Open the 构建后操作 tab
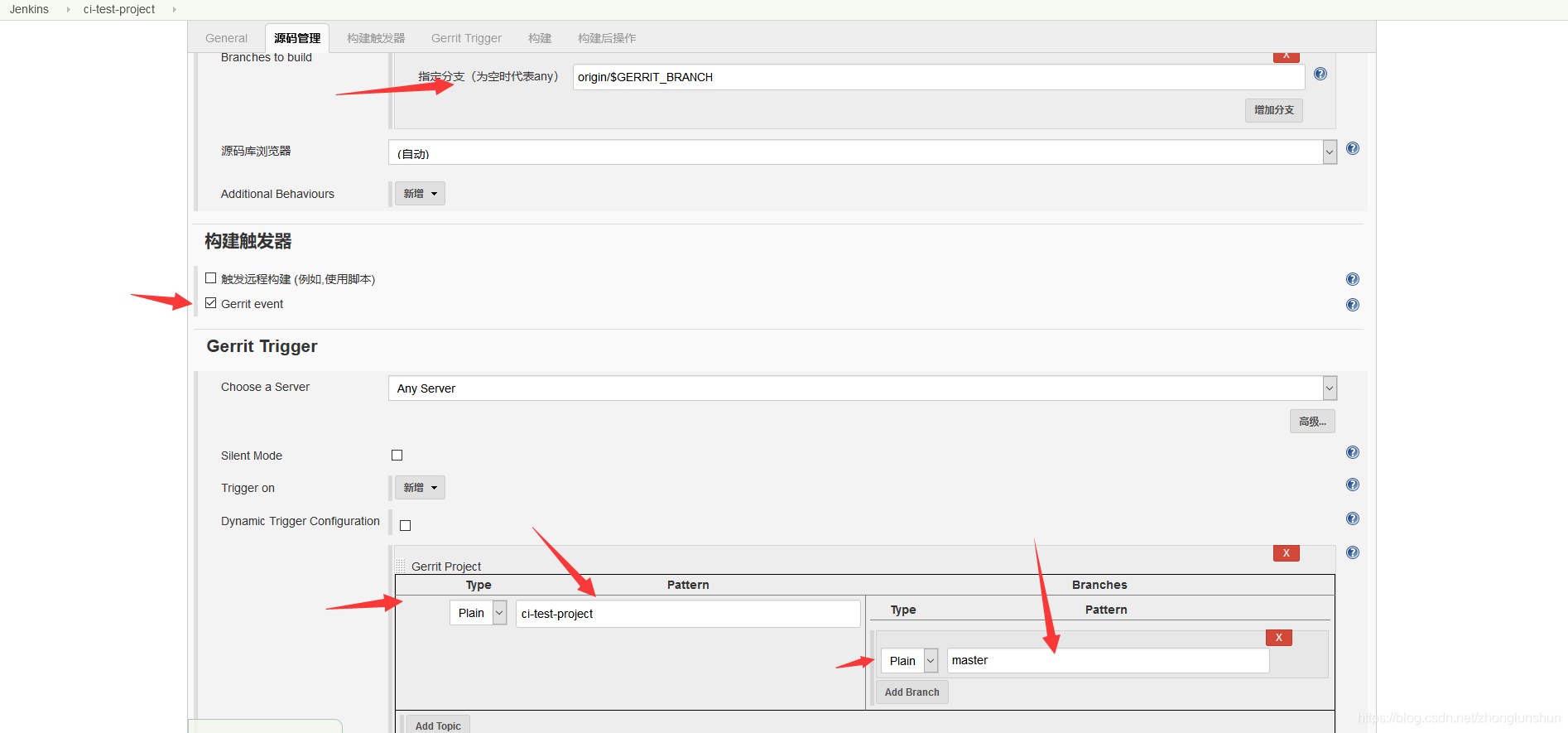The image size is (1568, 733). click(x=607, y=38)
